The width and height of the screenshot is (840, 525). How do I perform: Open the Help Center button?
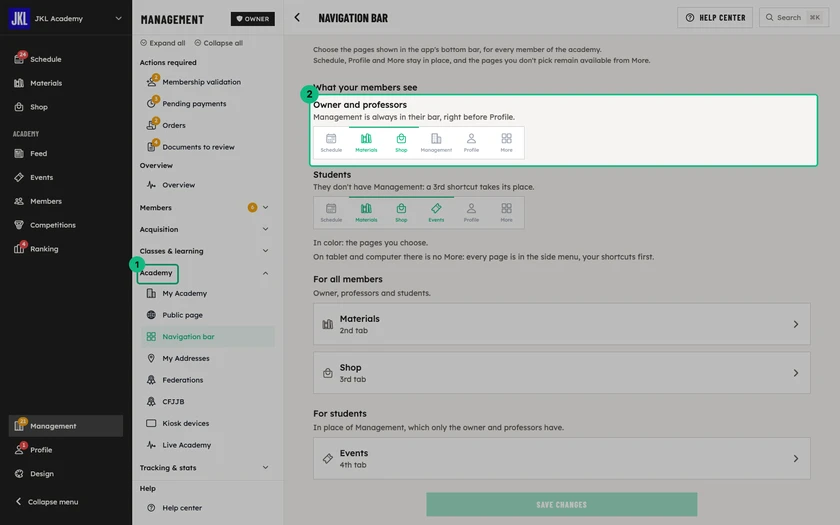pos(715,18)
